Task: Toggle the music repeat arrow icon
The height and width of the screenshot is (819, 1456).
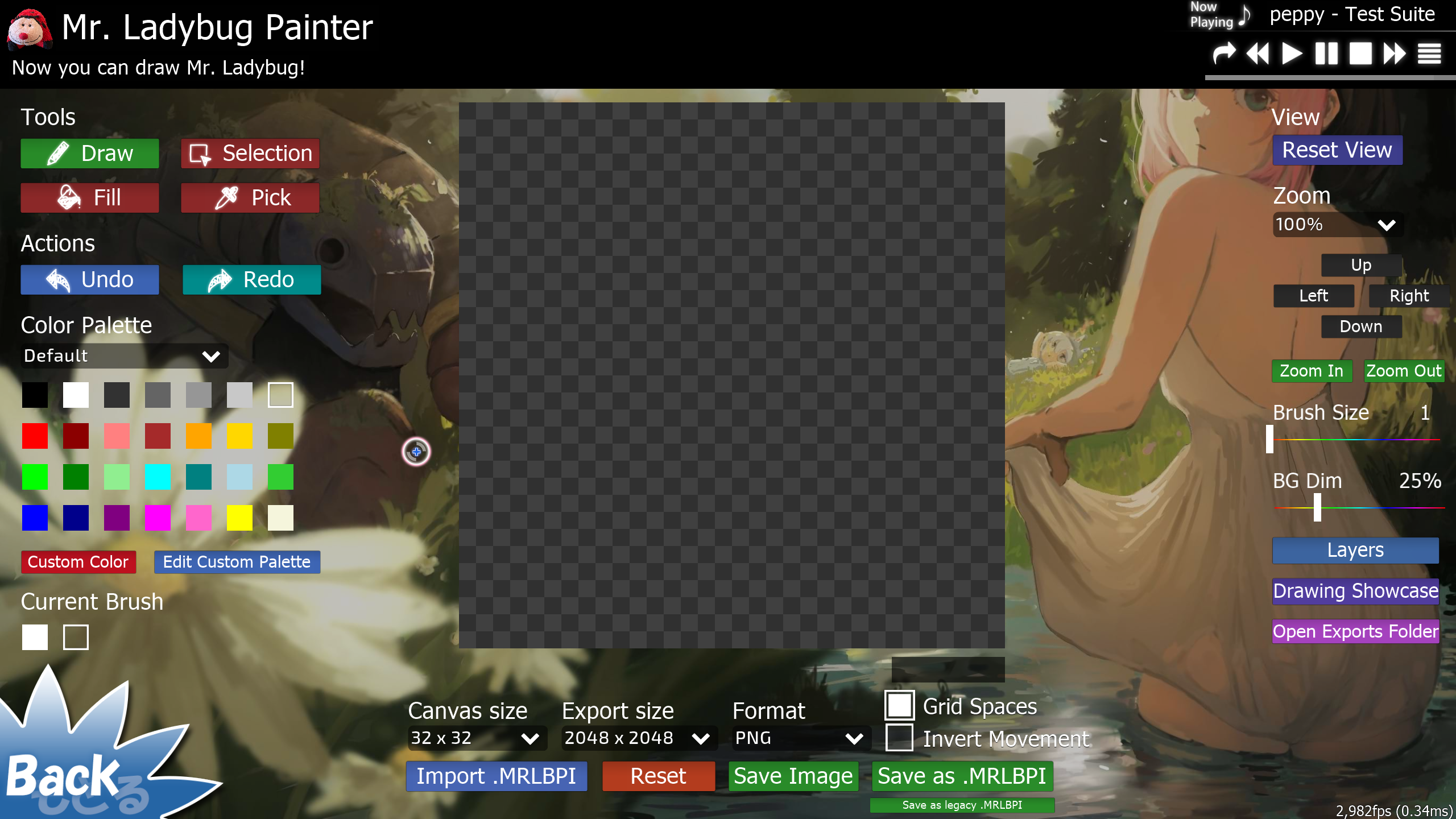Action: pyautogui.click(x=1224, y=54)
